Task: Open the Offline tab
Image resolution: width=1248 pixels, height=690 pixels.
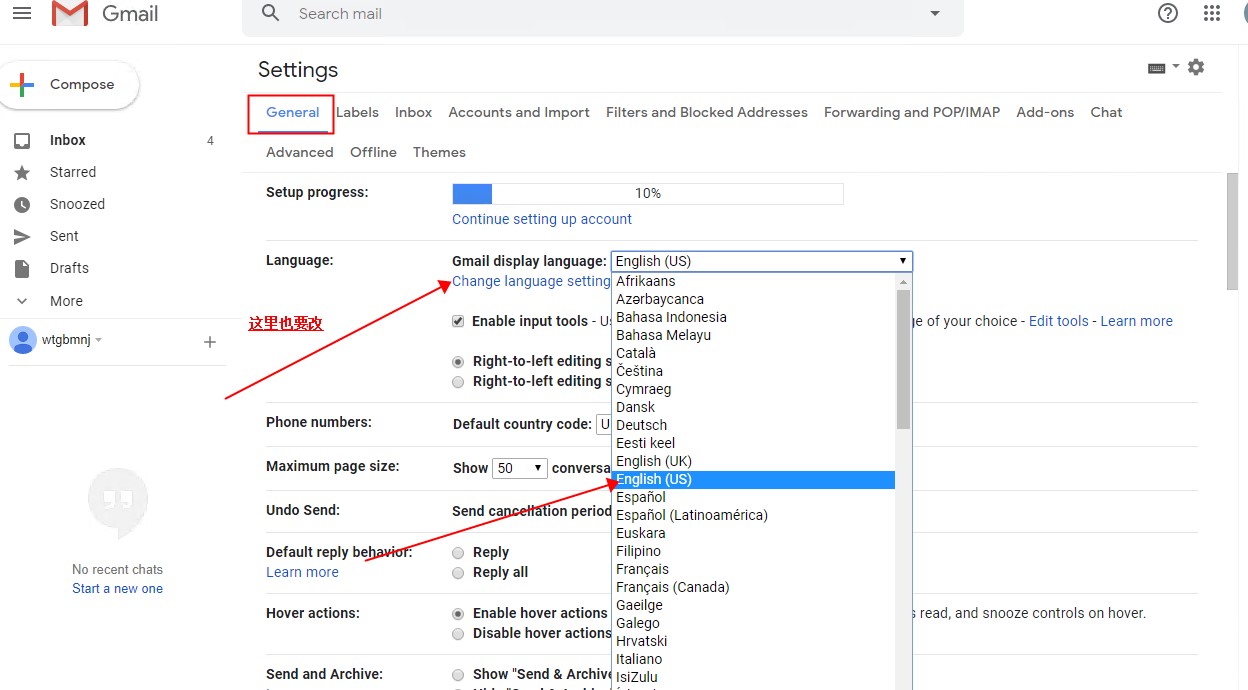Action: pyautogui.click(x=373, y=153)
